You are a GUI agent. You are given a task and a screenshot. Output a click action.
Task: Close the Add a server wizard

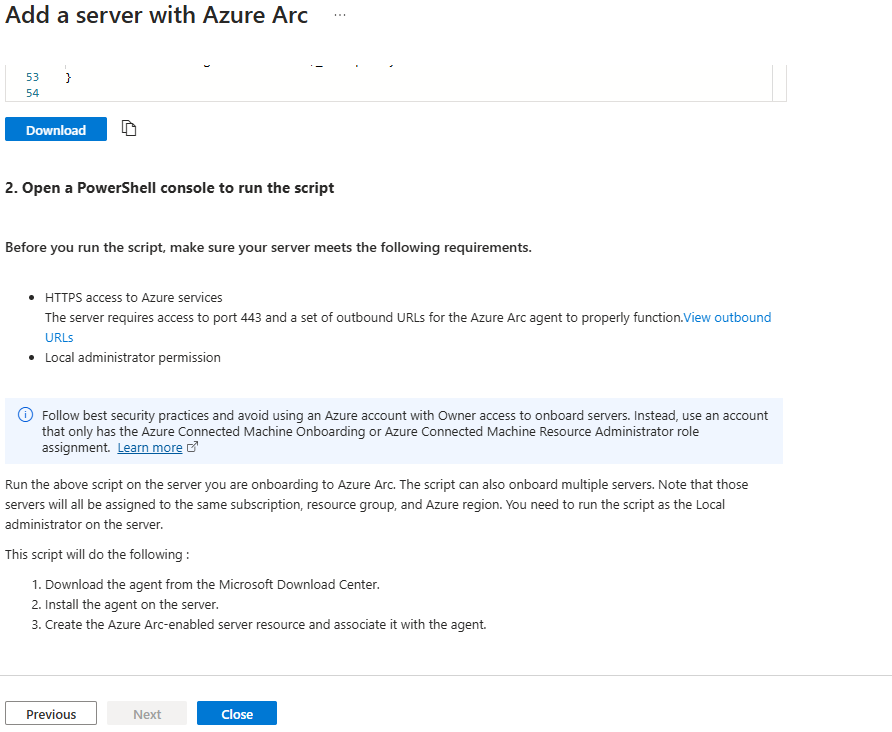237,714
